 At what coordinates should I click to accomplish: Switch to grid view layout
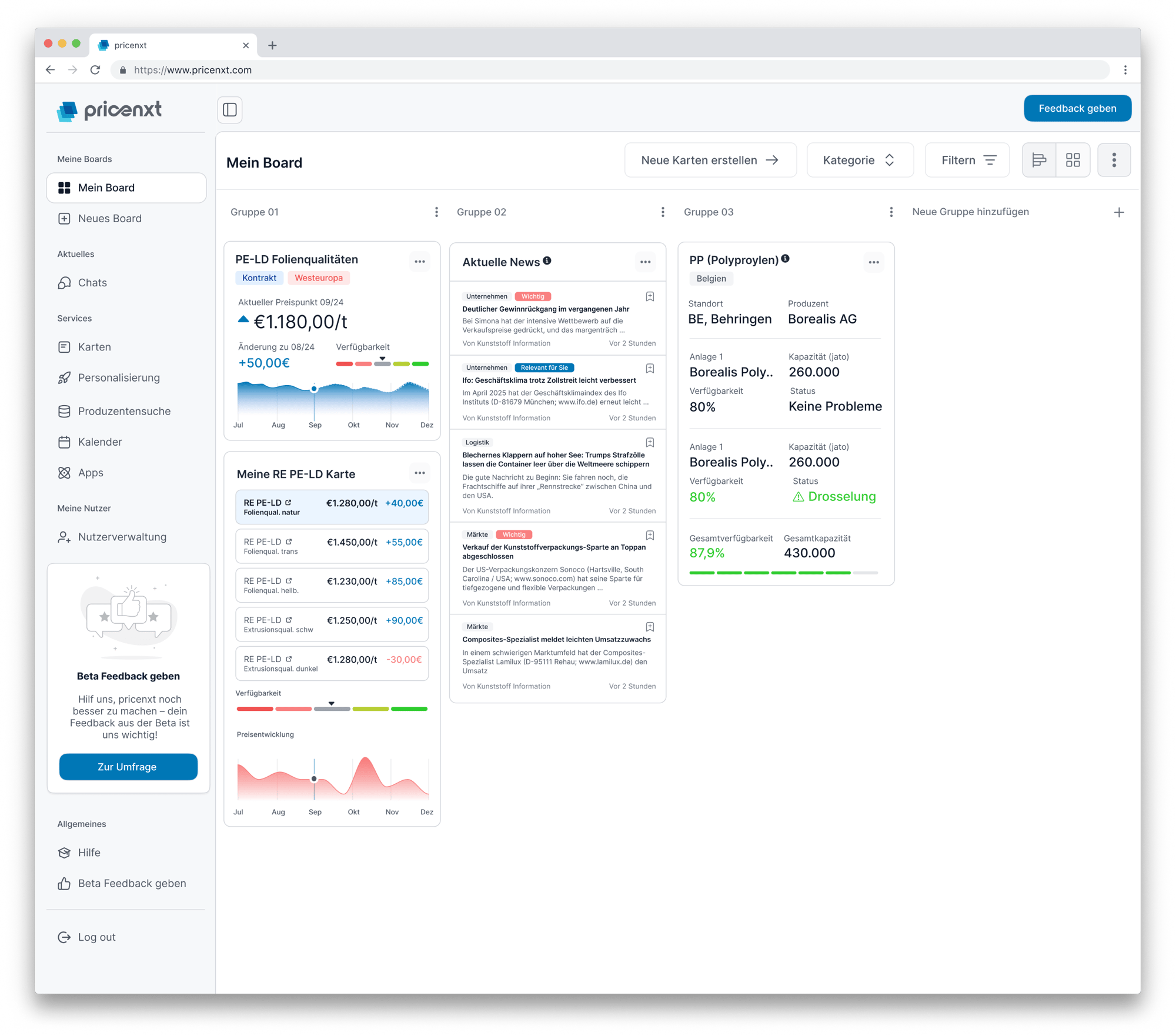(1073, 160)
